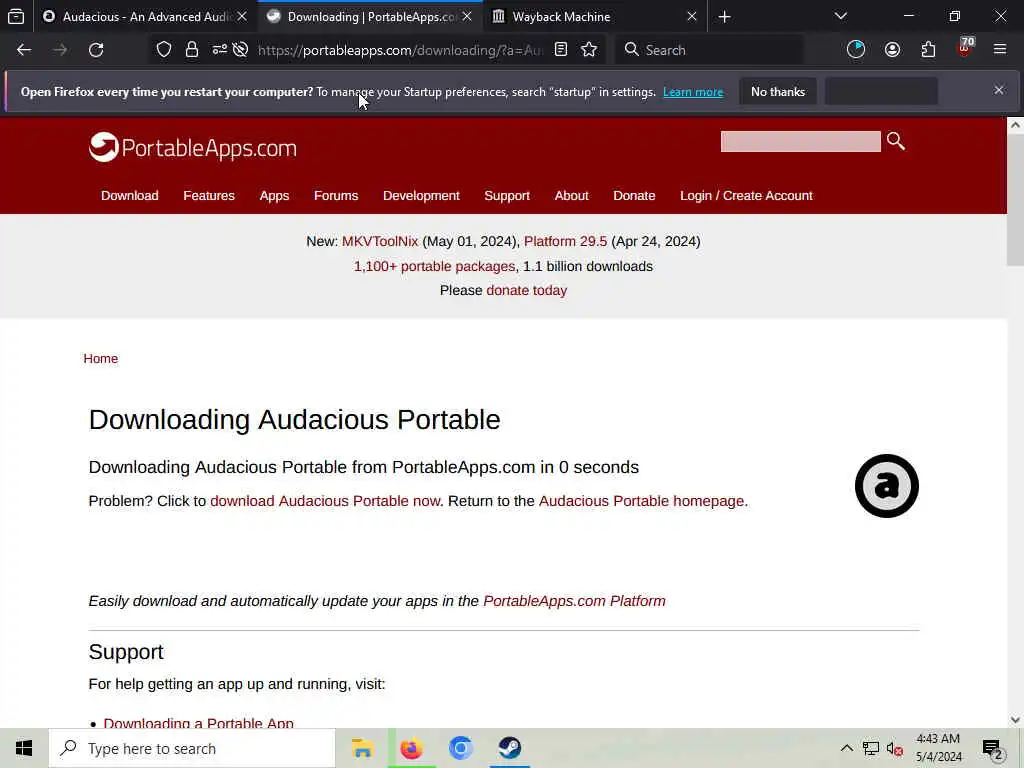Click No thanks on startup prompt
The width and height of the screenshot is (1024, 768).
pyautogui.click(x=778, y=91)
